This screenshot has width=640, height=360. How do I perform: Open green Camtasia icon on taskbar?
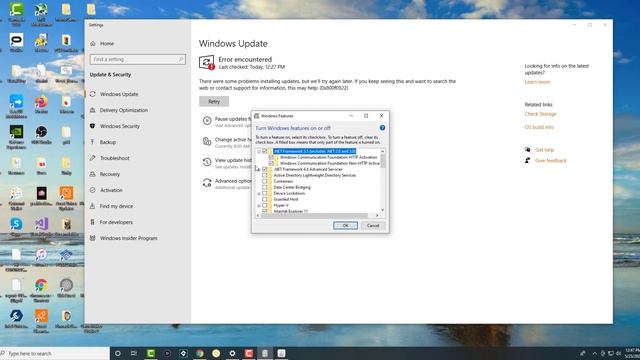pos(151,353)
